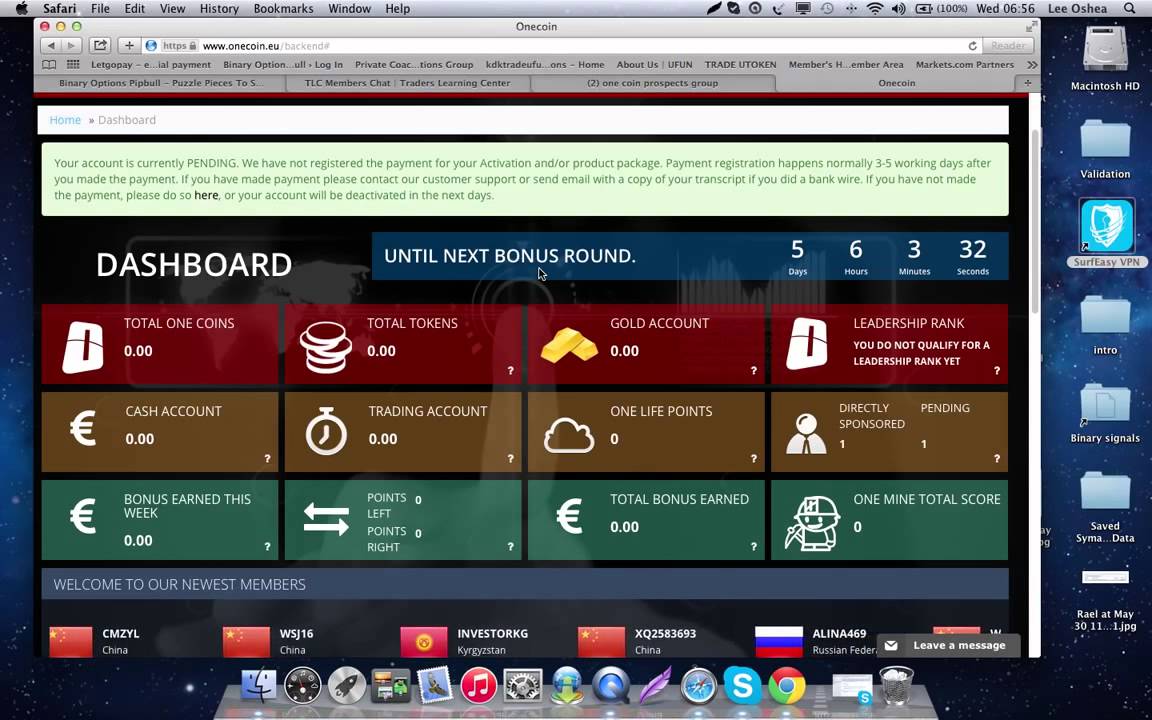The width and height of the screenshot is (1152, 720).
Task: Click the One Life Points cloud icon
Action: click(x=569, y=436)
